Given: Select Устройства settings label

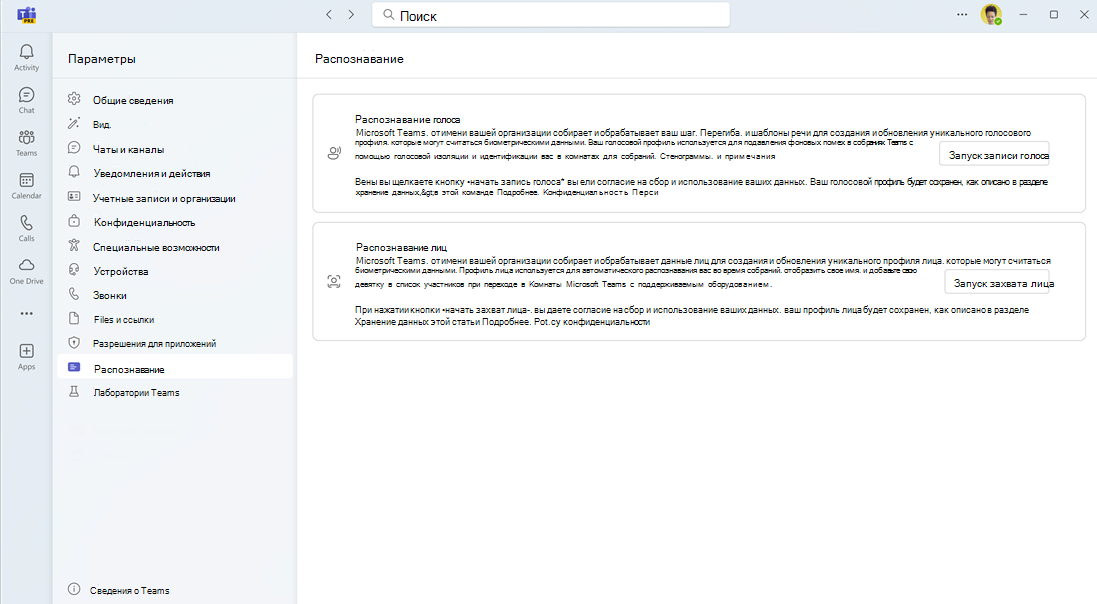Looking at the screenshot, I should [x=121, y=272].
